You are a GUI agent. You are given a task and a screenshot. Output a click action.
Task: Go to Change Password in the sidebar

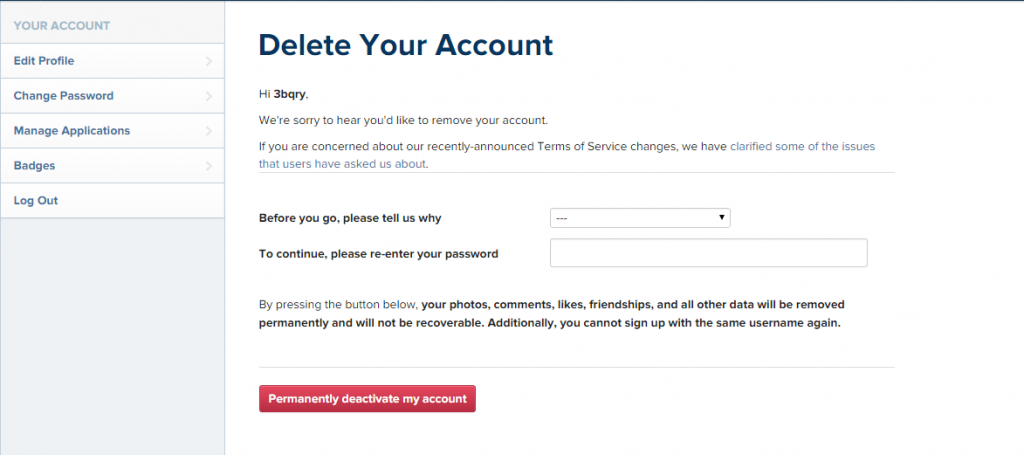coord(63,96)
